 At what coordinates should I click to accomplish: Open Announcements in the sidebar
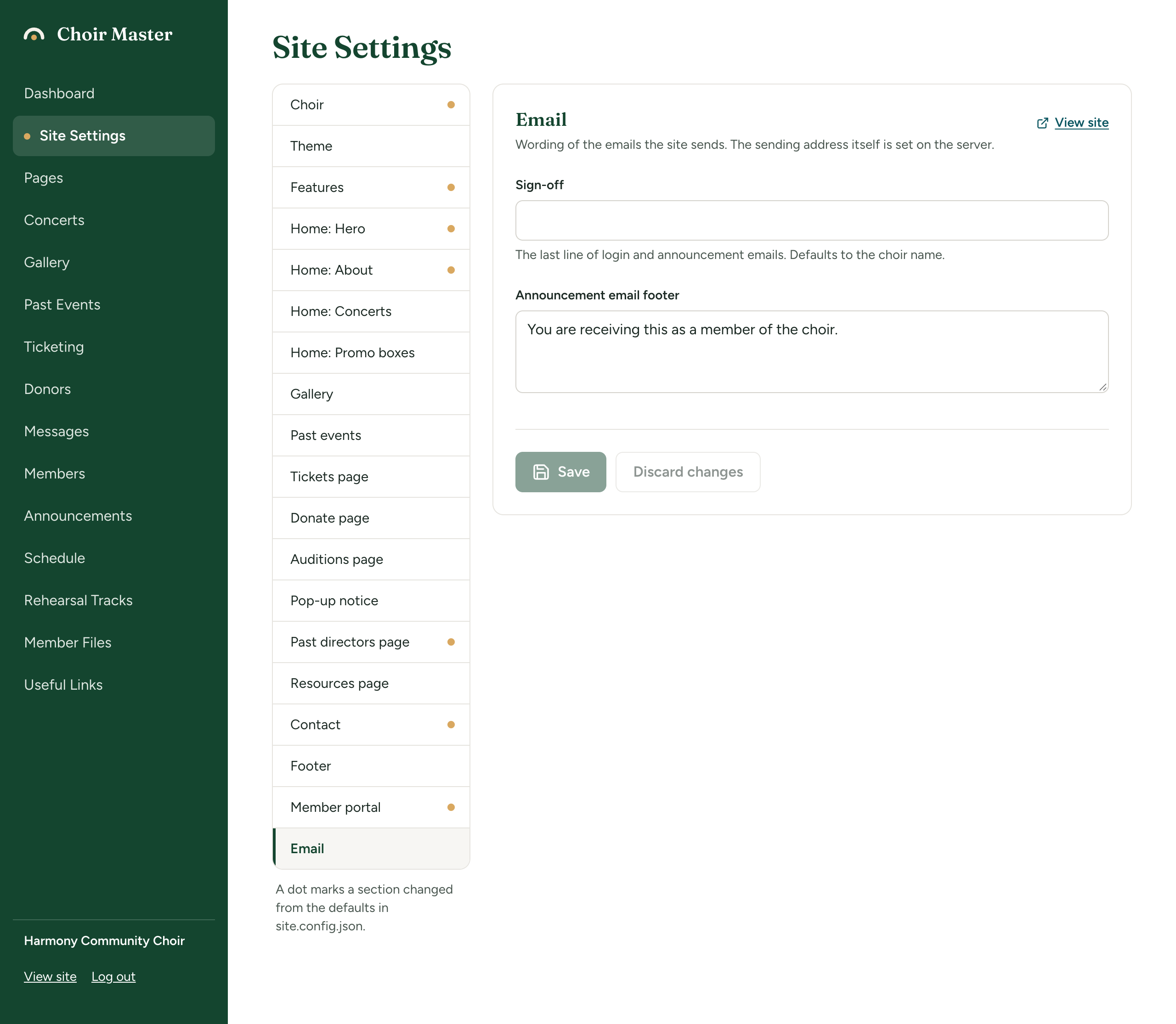click(114, 516)
